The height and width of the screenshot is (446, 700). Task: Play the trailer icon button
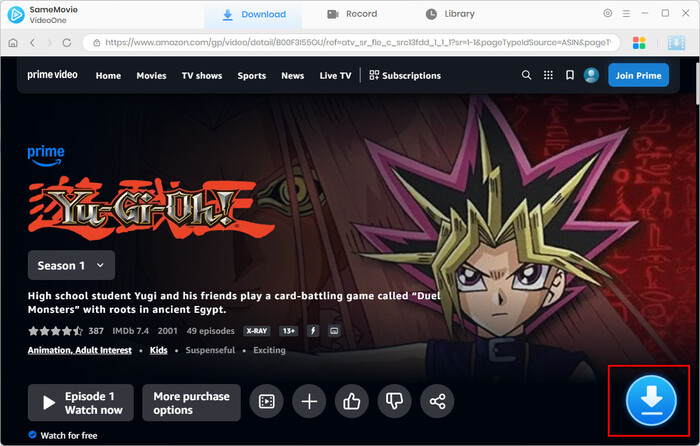tap(267, 401)
